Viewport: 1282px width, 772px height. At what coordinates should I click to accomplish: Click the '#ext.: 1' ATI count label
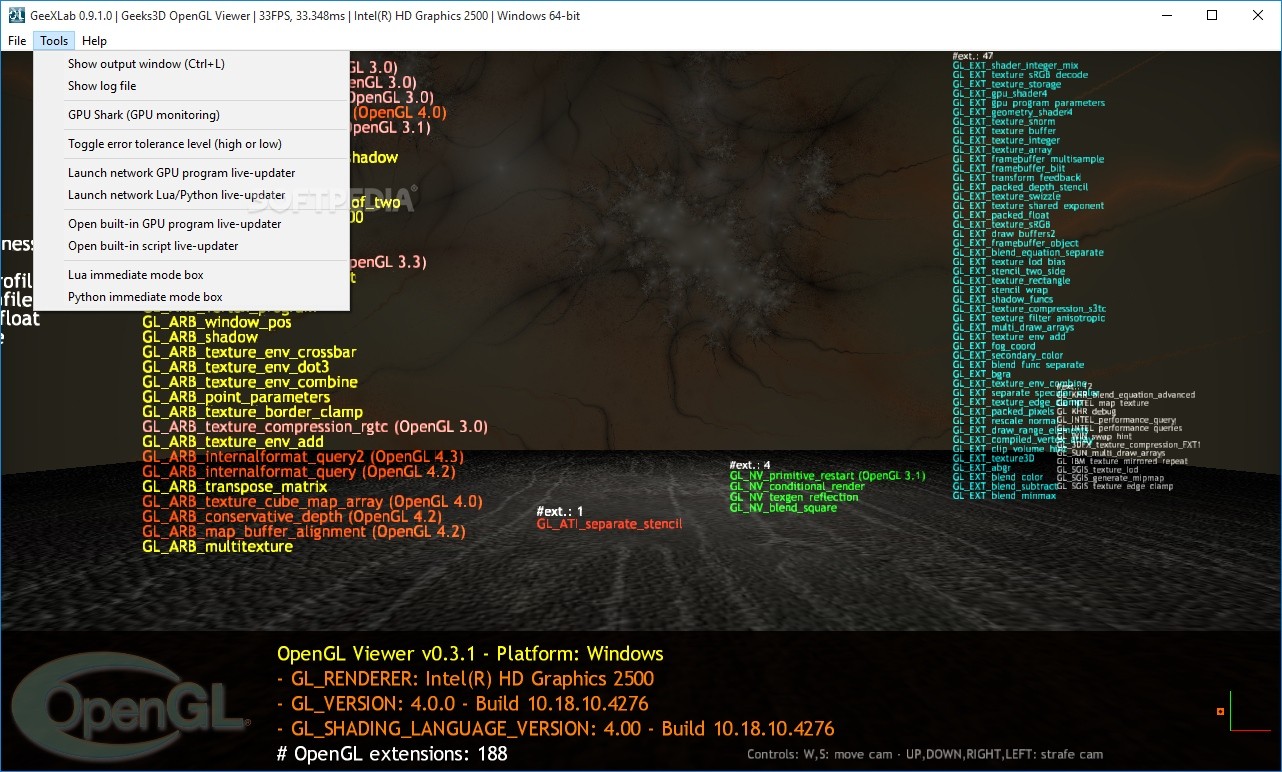tap(560, 512)
